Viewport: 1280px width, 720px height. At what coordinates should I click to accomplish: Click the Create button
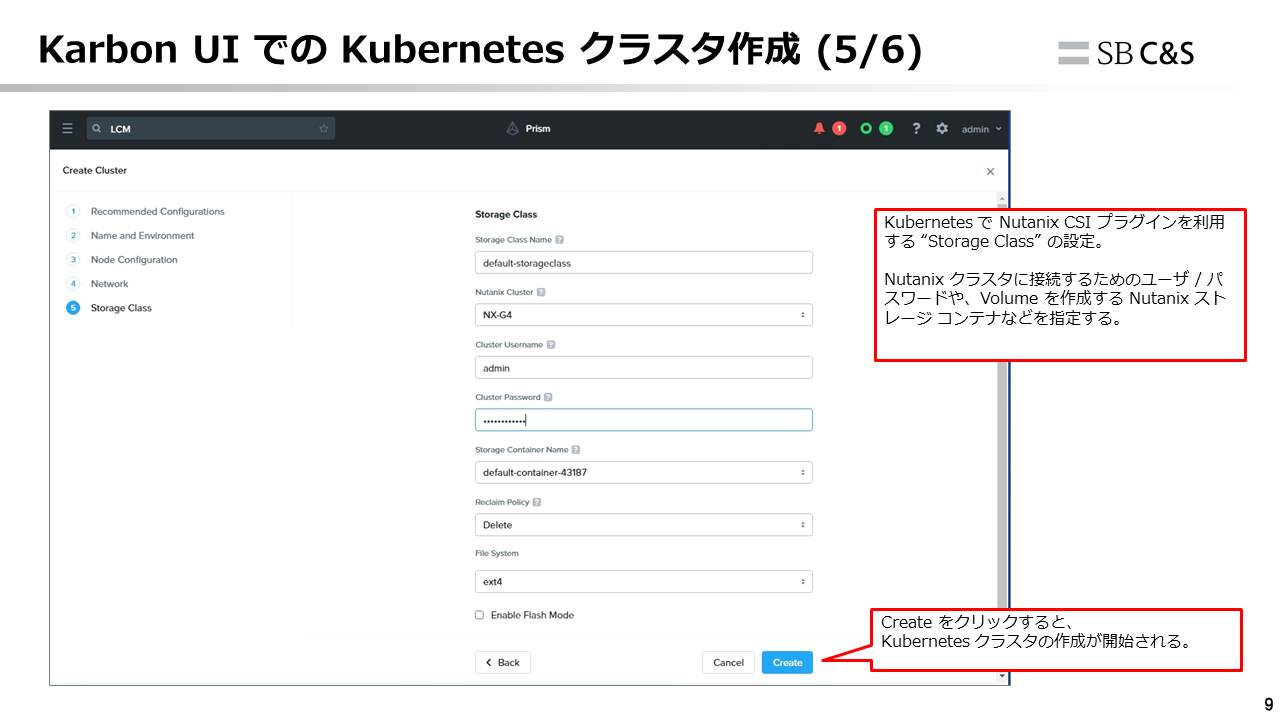pyautogui.click(x=787, y=662)
